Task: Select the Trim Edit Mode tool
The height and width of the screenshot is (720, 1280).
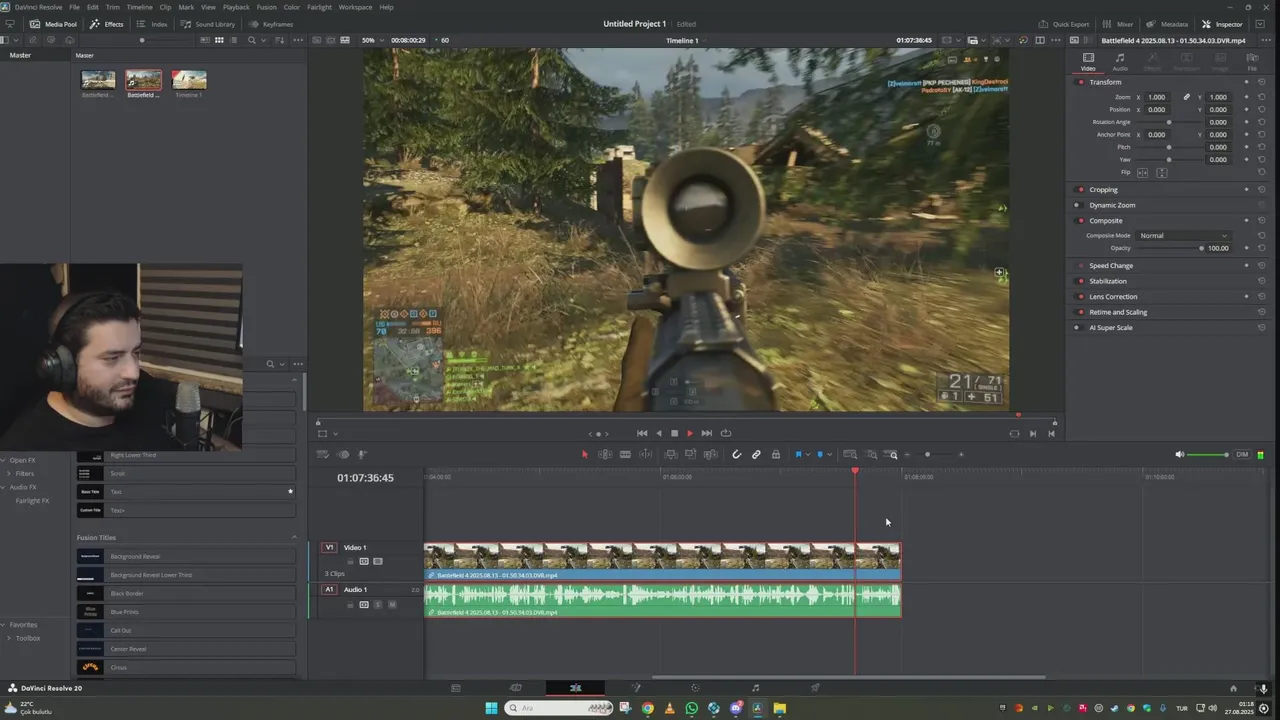Action: [x=605, y=455]
